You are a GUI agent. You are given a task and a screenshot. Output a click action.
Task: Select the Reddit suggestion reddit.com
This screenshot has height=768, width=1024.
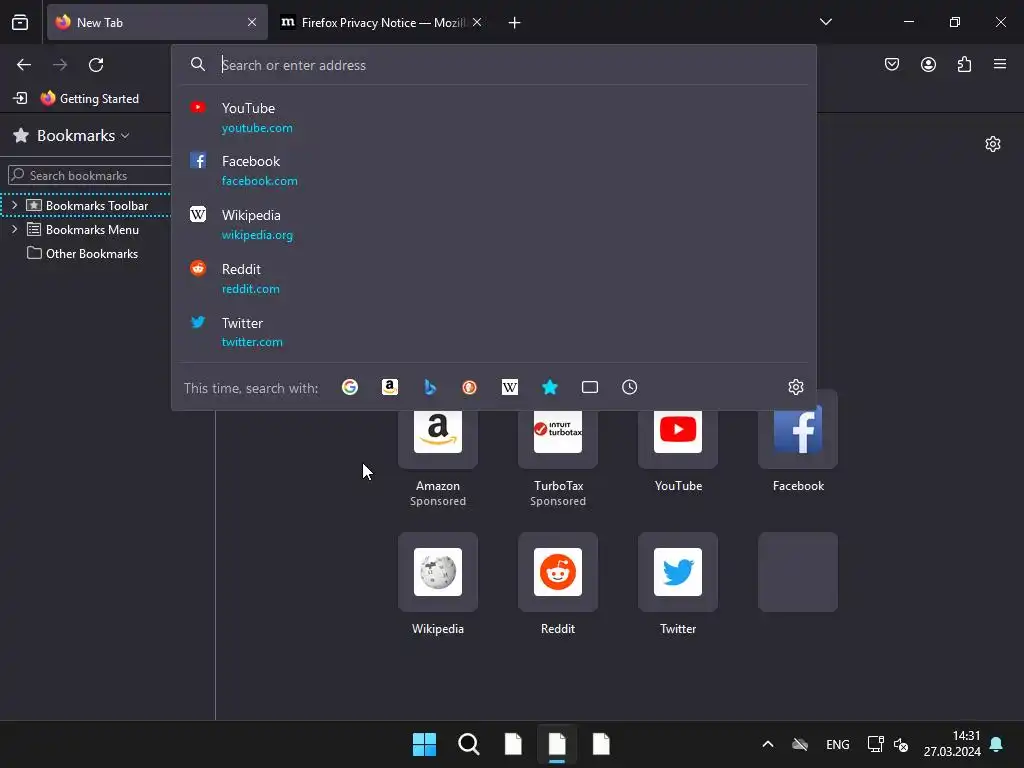pos(494,278)
